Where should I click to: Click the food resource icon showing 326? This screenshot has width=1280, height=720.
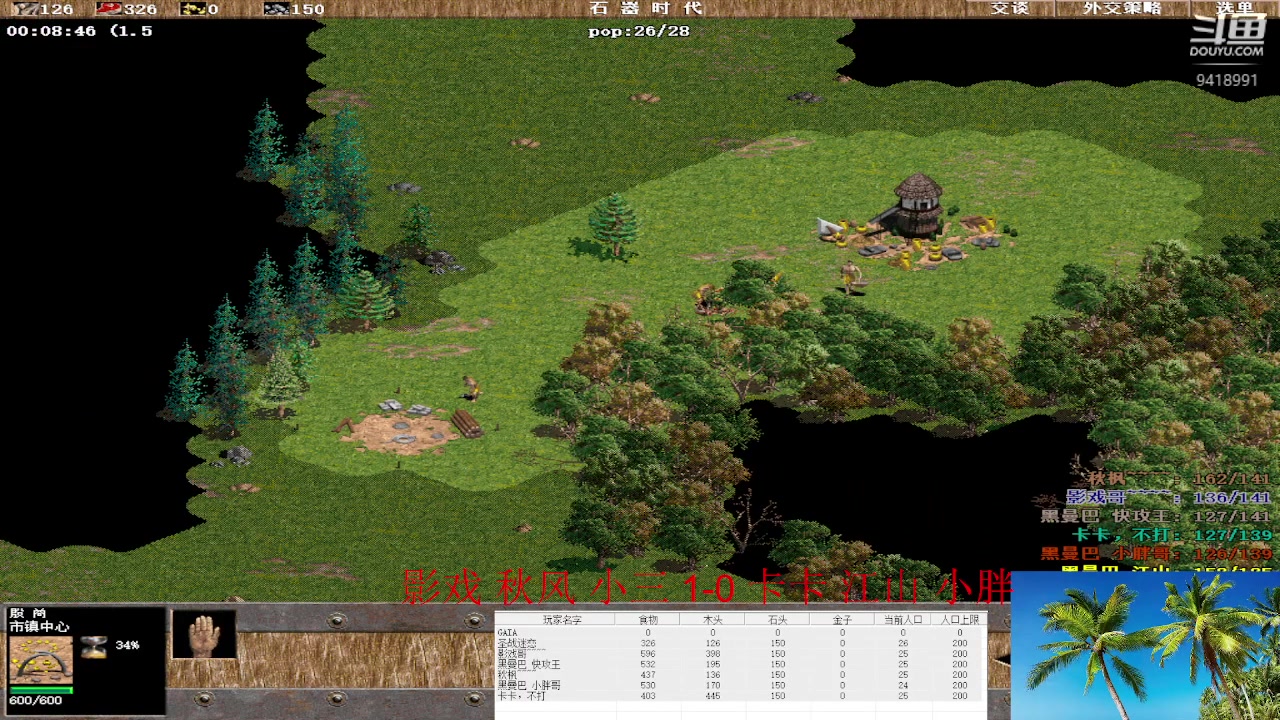click(108, 8)
